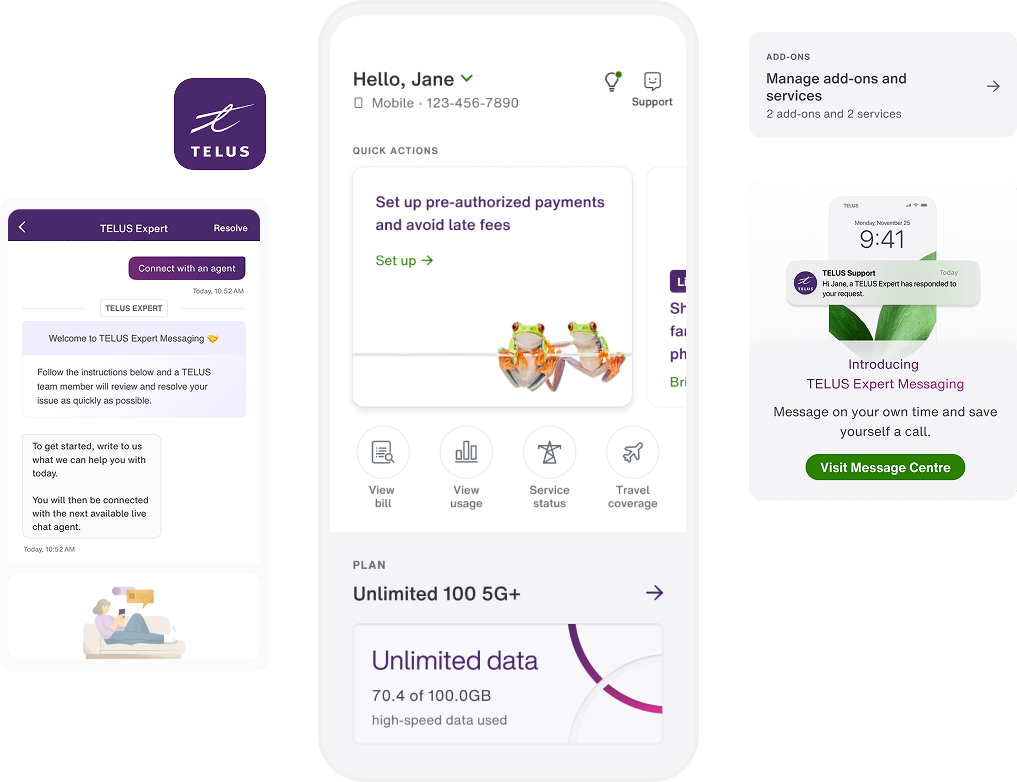Open the Support chat icon
The width and height of the screenshot is (1017, 782).
[x=652, y=81]
